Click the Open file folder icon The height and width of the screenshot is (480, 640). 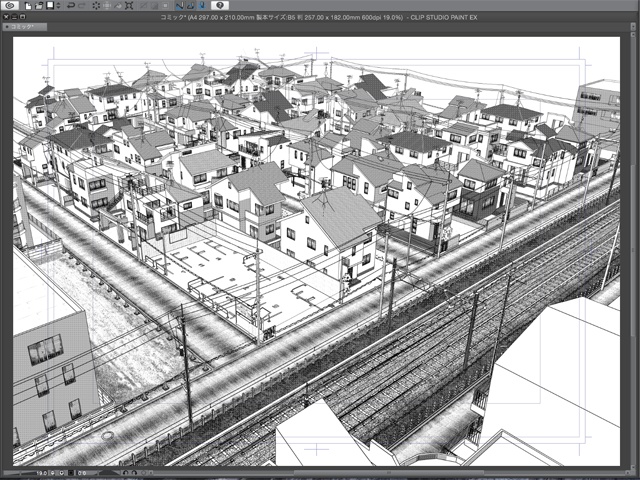click(x=39, y=6)
